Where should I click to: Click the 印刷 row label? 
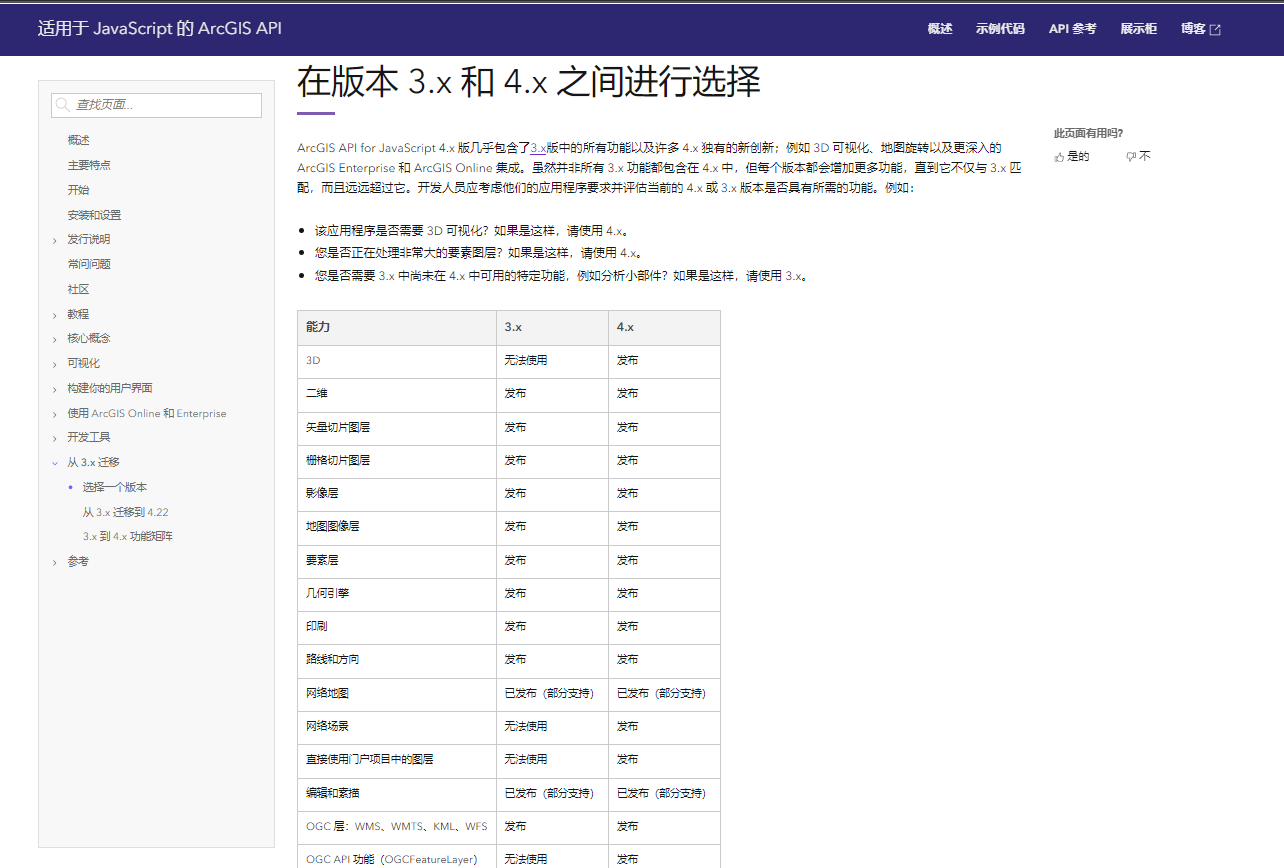coord(316,626)
